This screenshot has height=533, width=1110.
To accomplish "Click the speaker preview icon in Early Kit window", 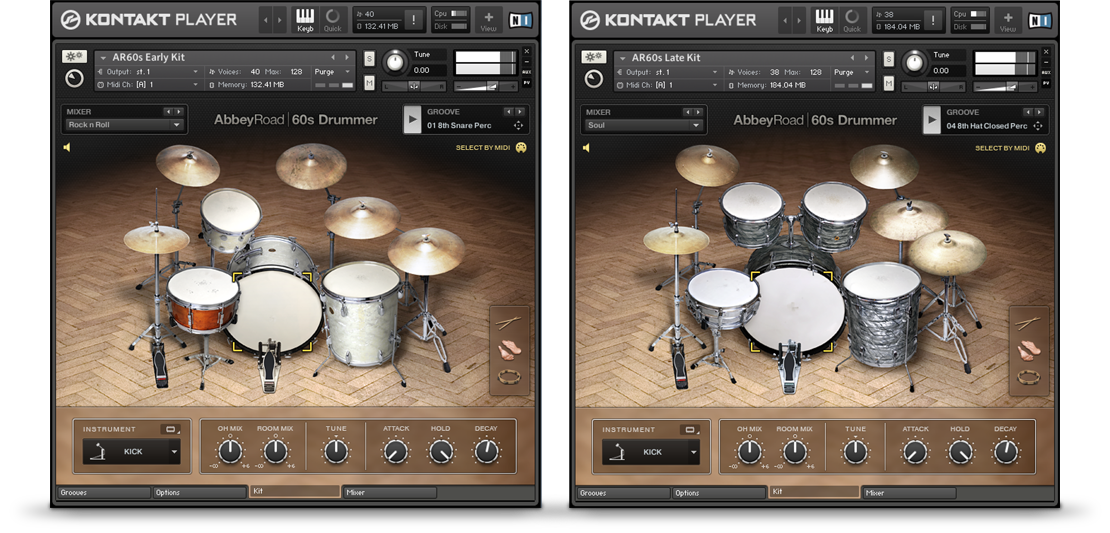I will pyautogui.click(x=67, y=147).
